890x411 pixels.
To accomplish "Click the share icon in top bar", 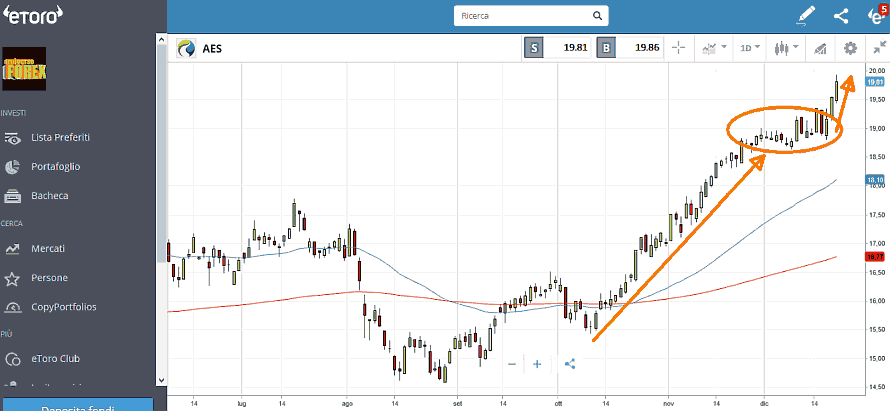I will pos(841,16).
